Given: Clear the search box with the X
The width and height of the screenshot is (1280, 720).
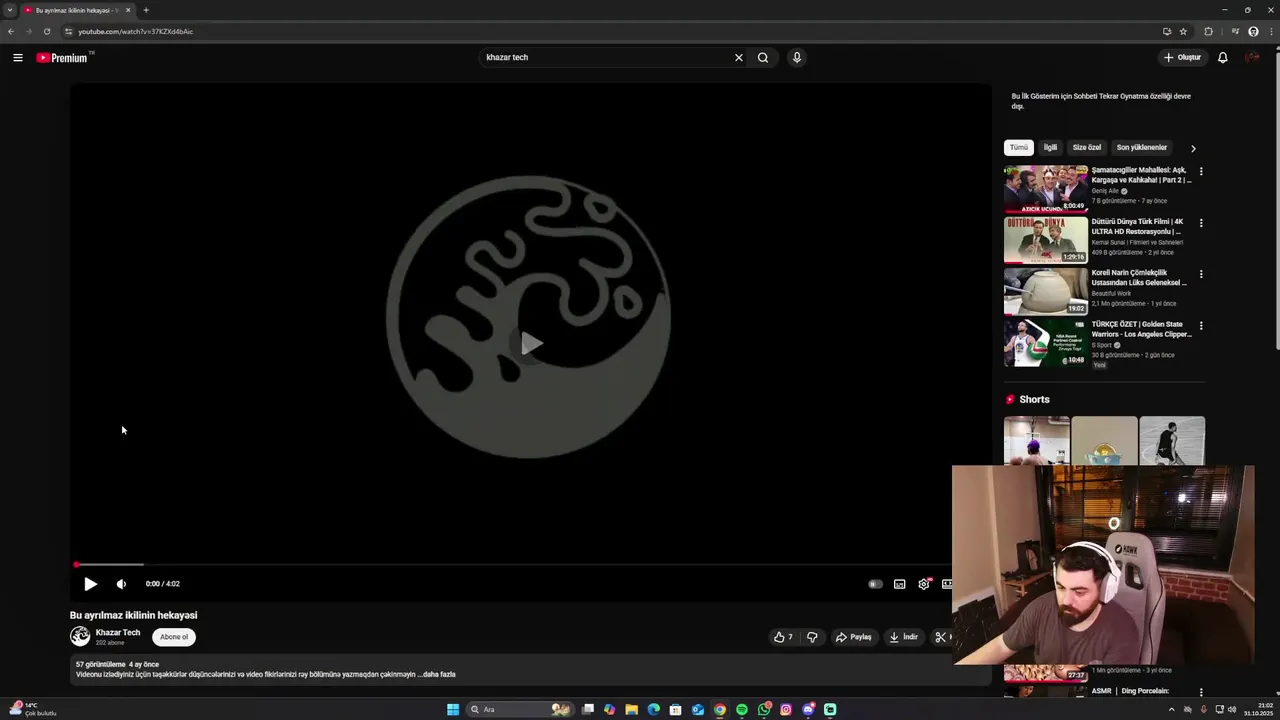Looking at the screenshot, I should (x=739, y=57).
